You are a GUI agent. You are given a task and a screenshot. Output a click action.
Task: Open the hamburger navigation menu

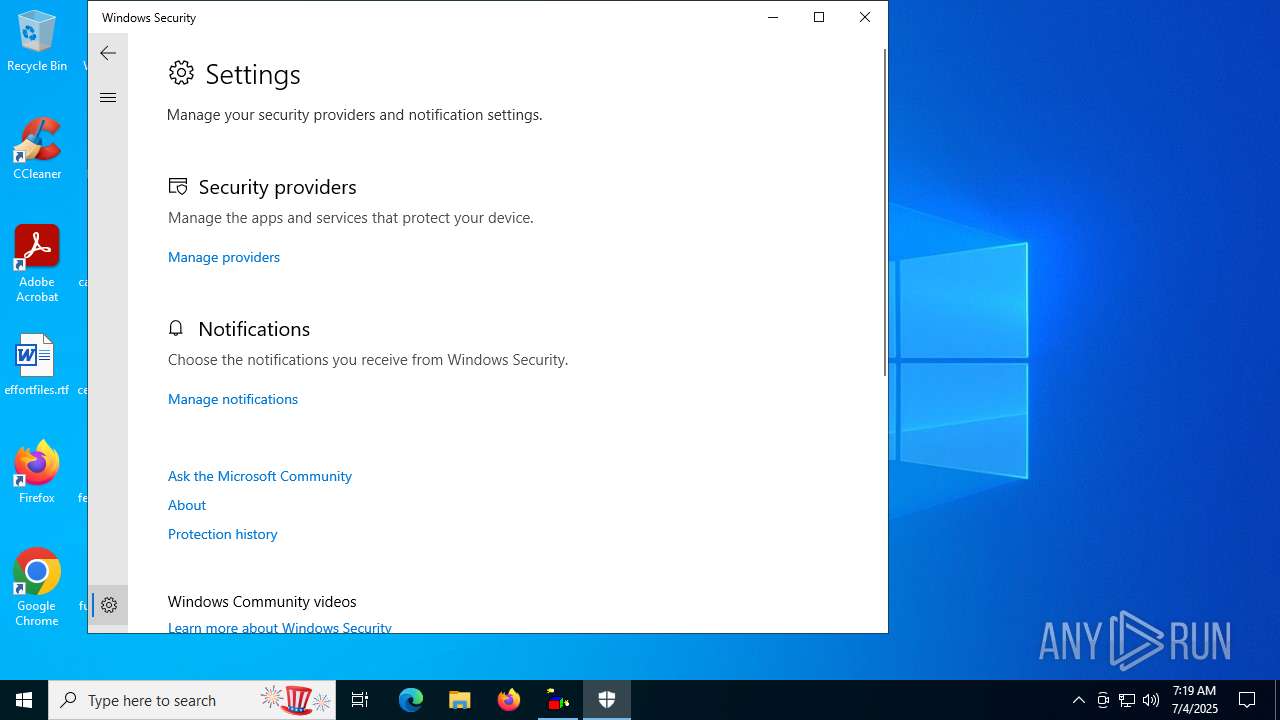tap(108, 97)
